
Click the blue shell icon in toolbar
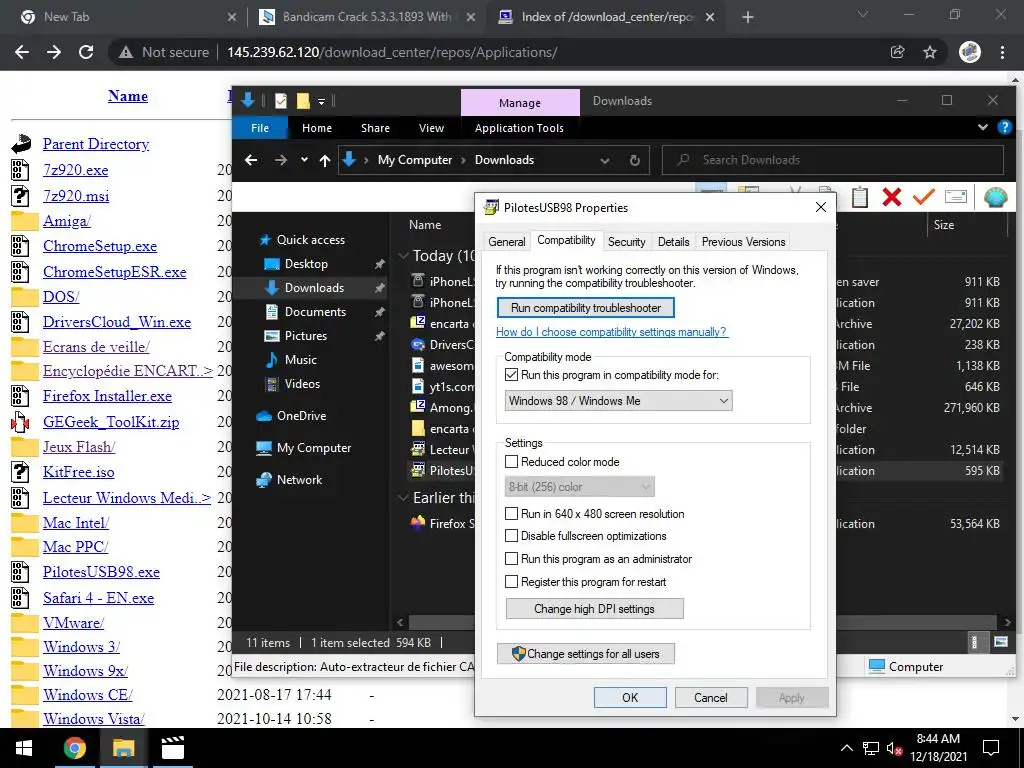tap(995, 197)
